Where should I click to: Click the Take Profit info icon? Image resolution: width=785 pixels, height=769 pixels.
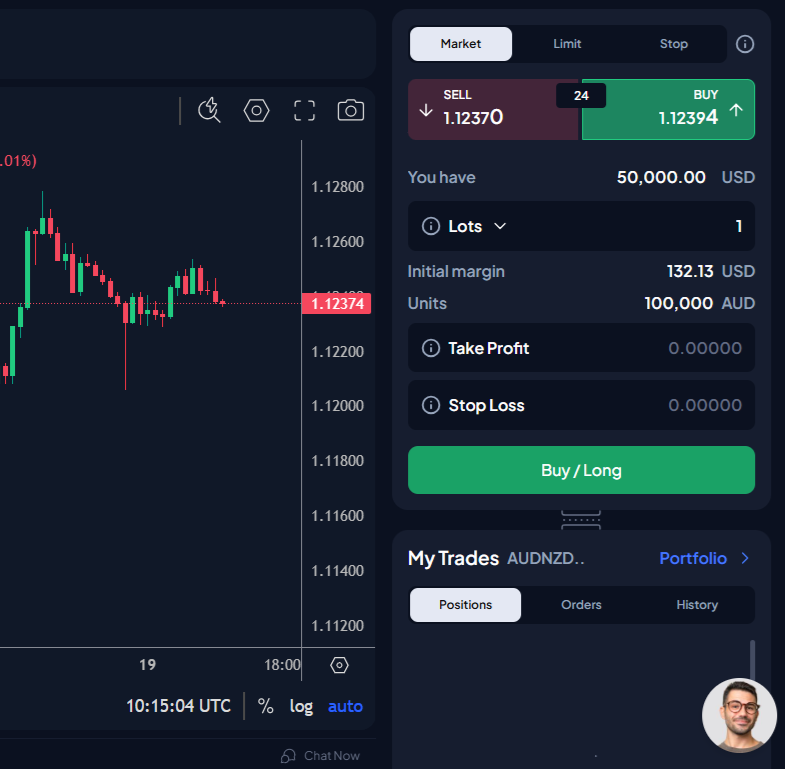pyautogui.click(x=431, y=347)
